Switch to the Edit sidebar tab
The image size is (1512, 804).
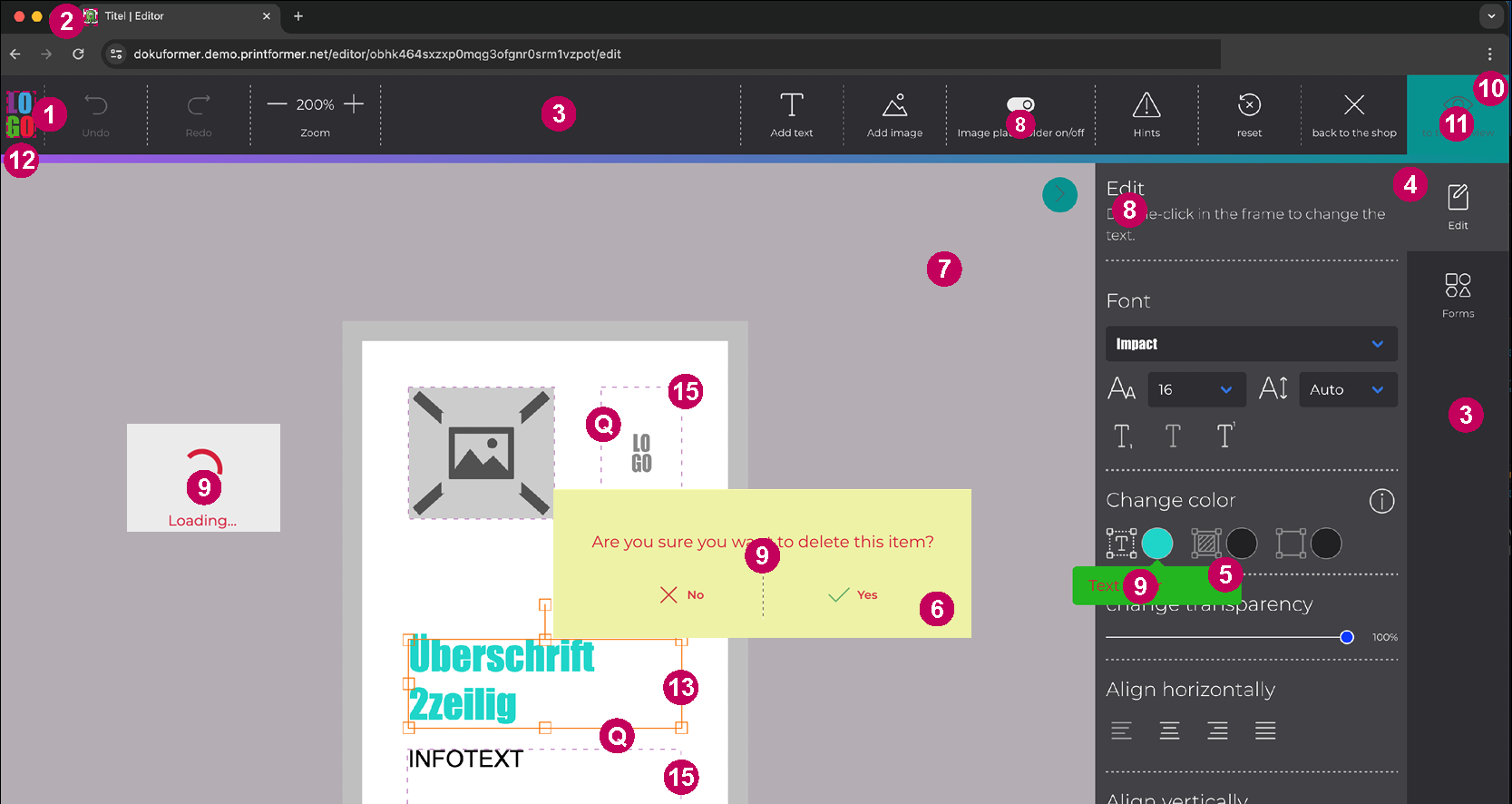point(1458,207)
